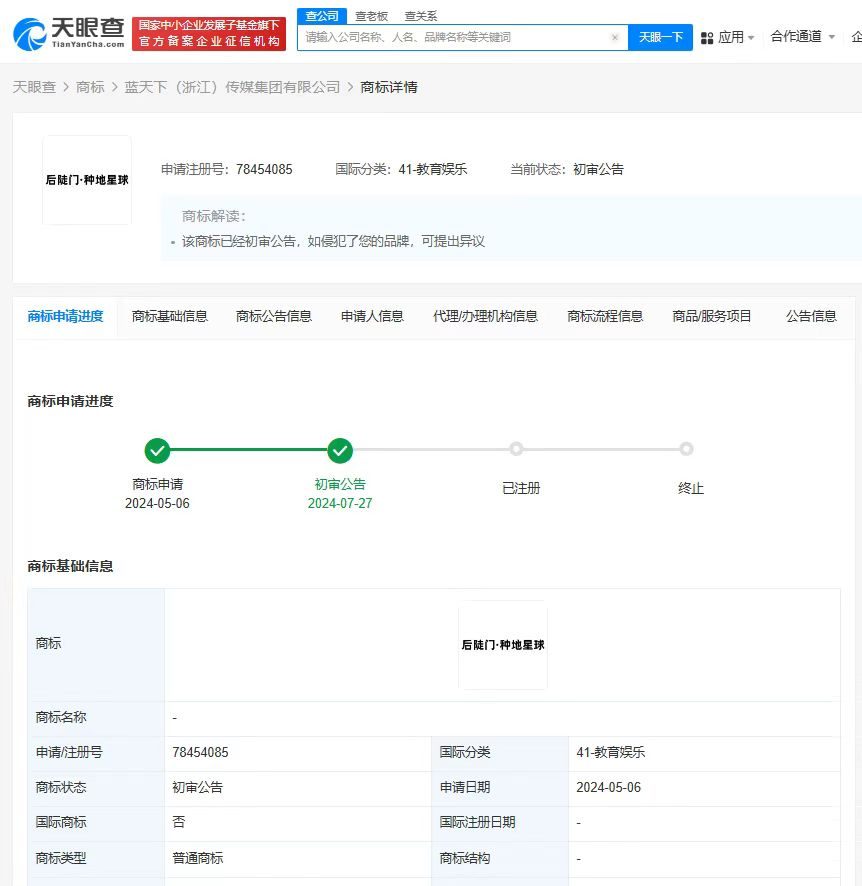Click the 天眼一下 search button
862x886 pixels.
660,37
